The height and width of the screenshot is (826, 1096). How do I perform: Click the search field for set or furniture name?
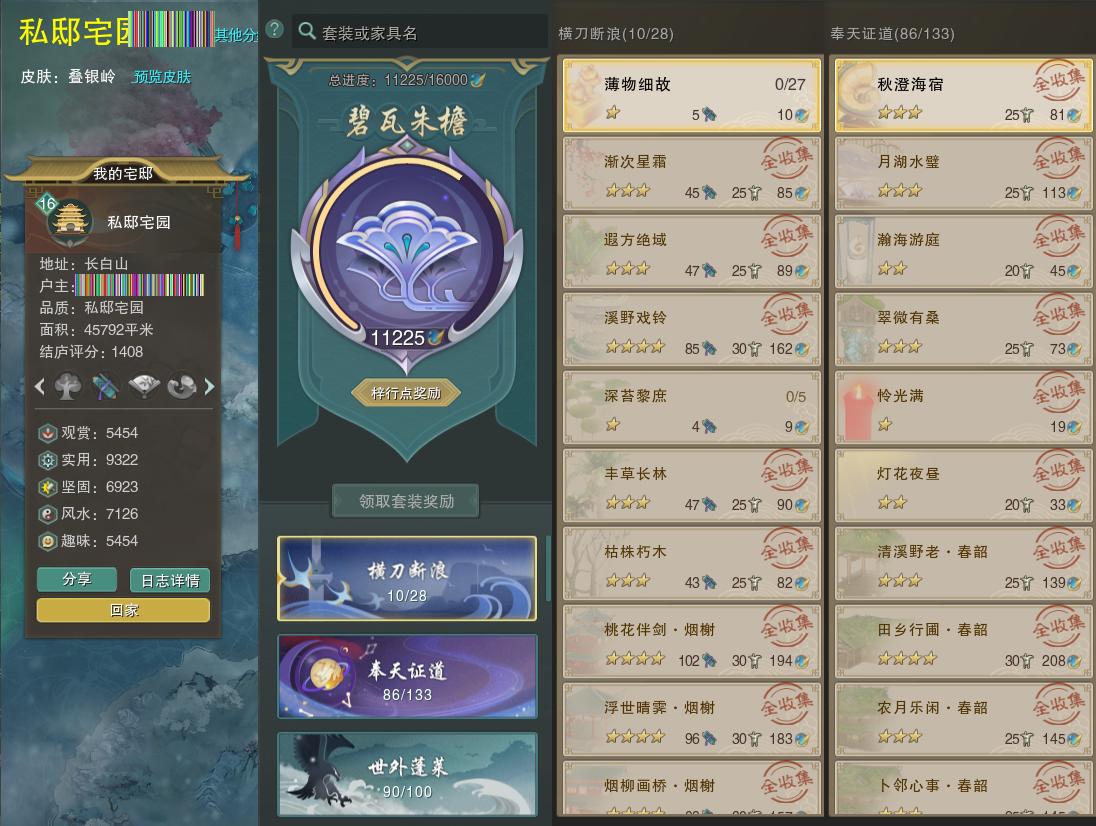point(419,32)
